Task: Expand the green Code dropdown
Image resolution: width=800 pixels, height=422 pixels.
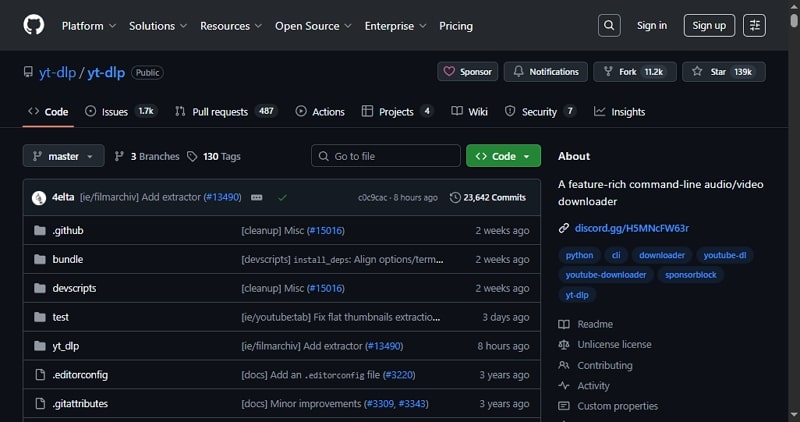Action: (503, 156)
